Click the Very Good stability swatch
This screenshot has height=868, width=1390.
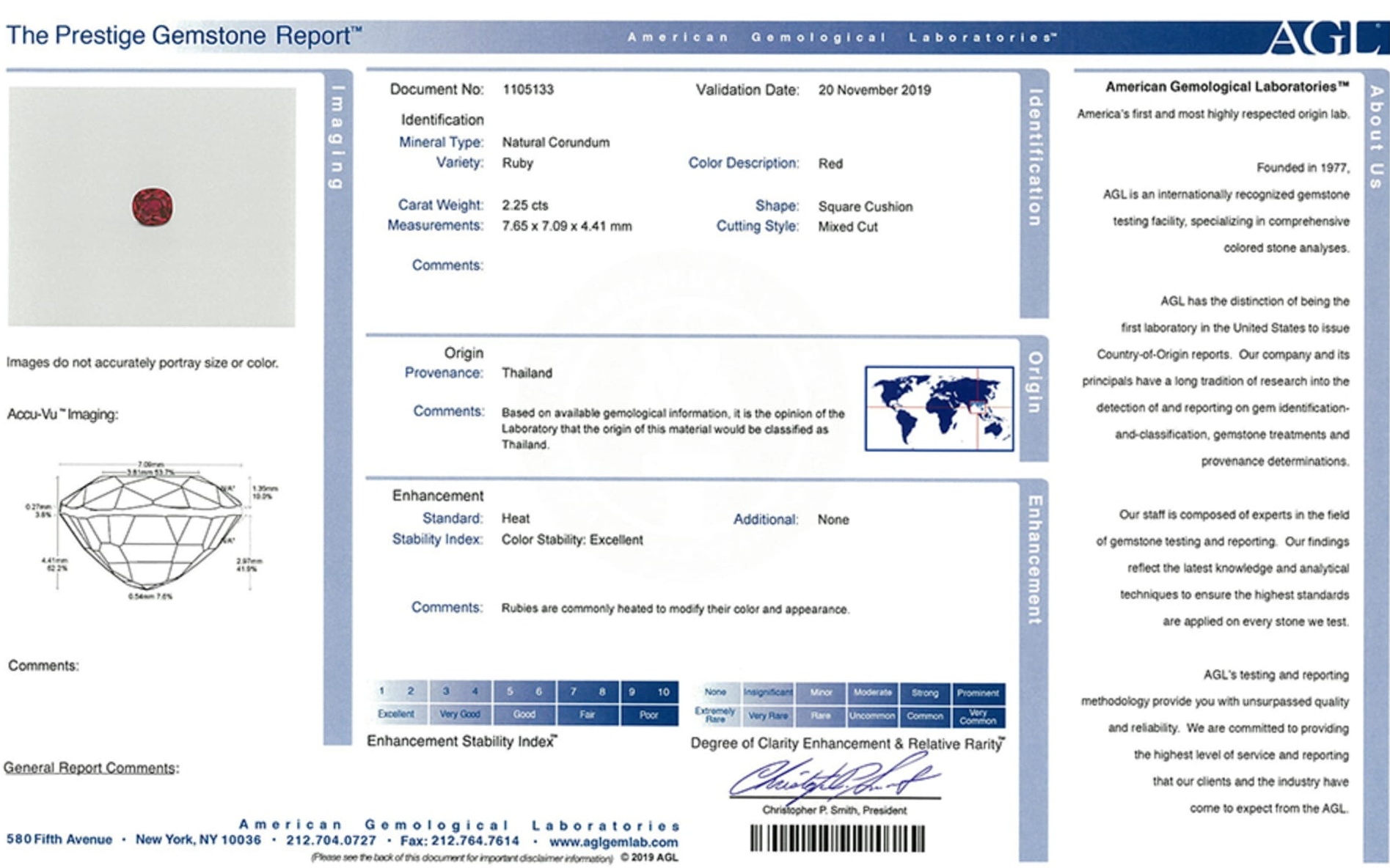click(x=461, y=714)
